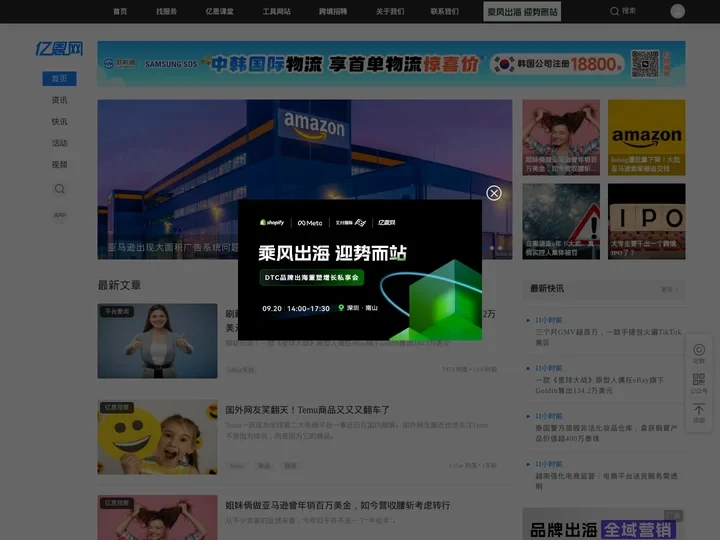Viewport: 720px width, 540px height.
Task: Click the 顶部 back-to-top arrow icon
Action: coord(698,413)
